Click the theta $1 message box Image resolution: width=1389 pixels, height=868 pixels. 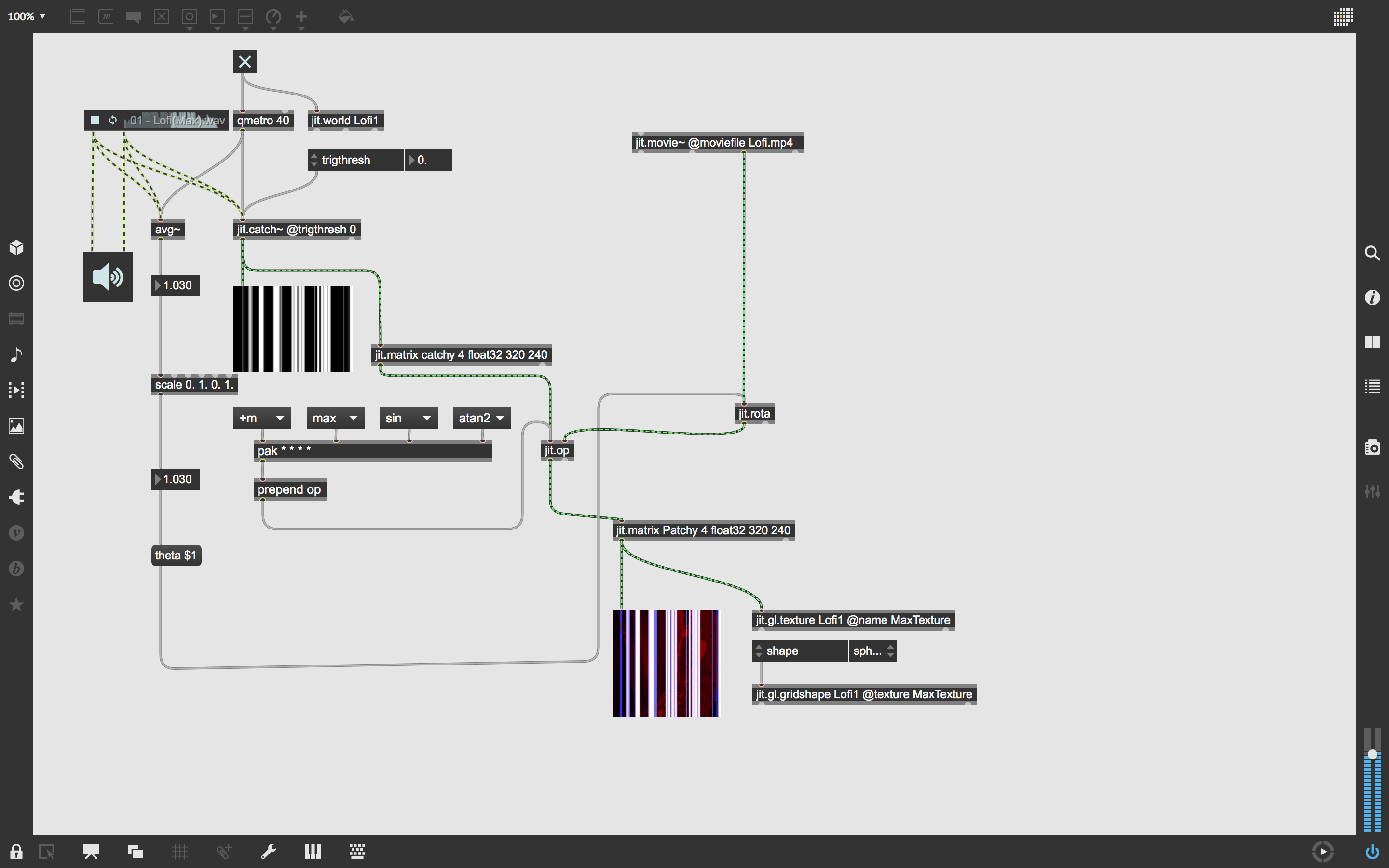tap(176, 555)
